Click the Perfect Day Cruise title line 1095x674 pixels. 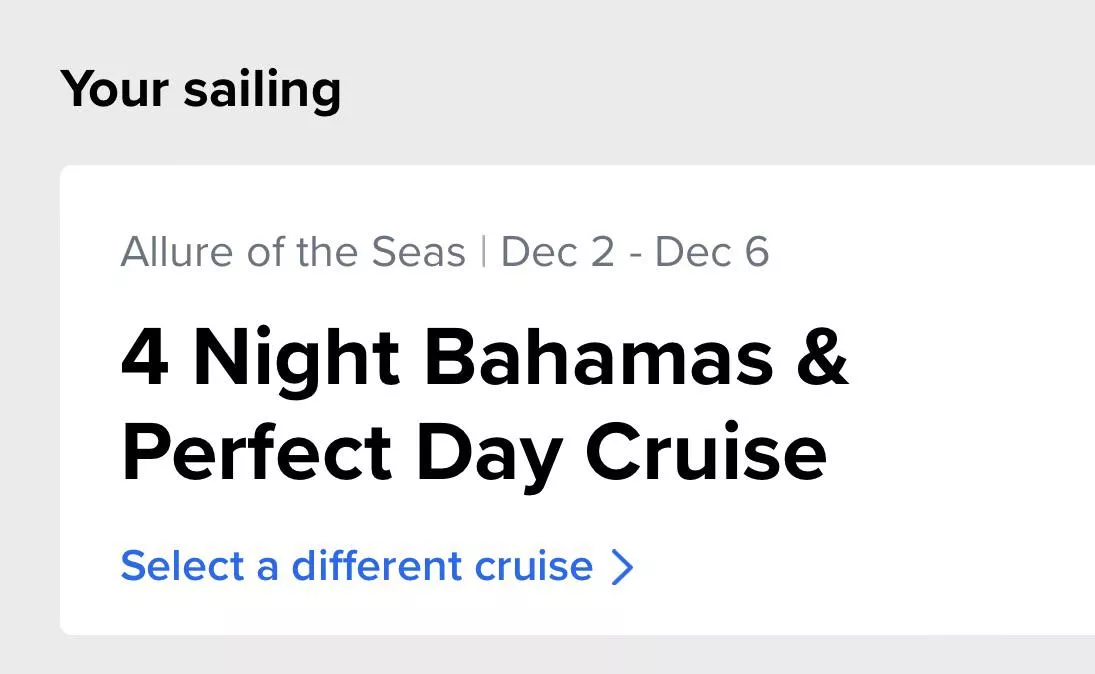(473, 452)
